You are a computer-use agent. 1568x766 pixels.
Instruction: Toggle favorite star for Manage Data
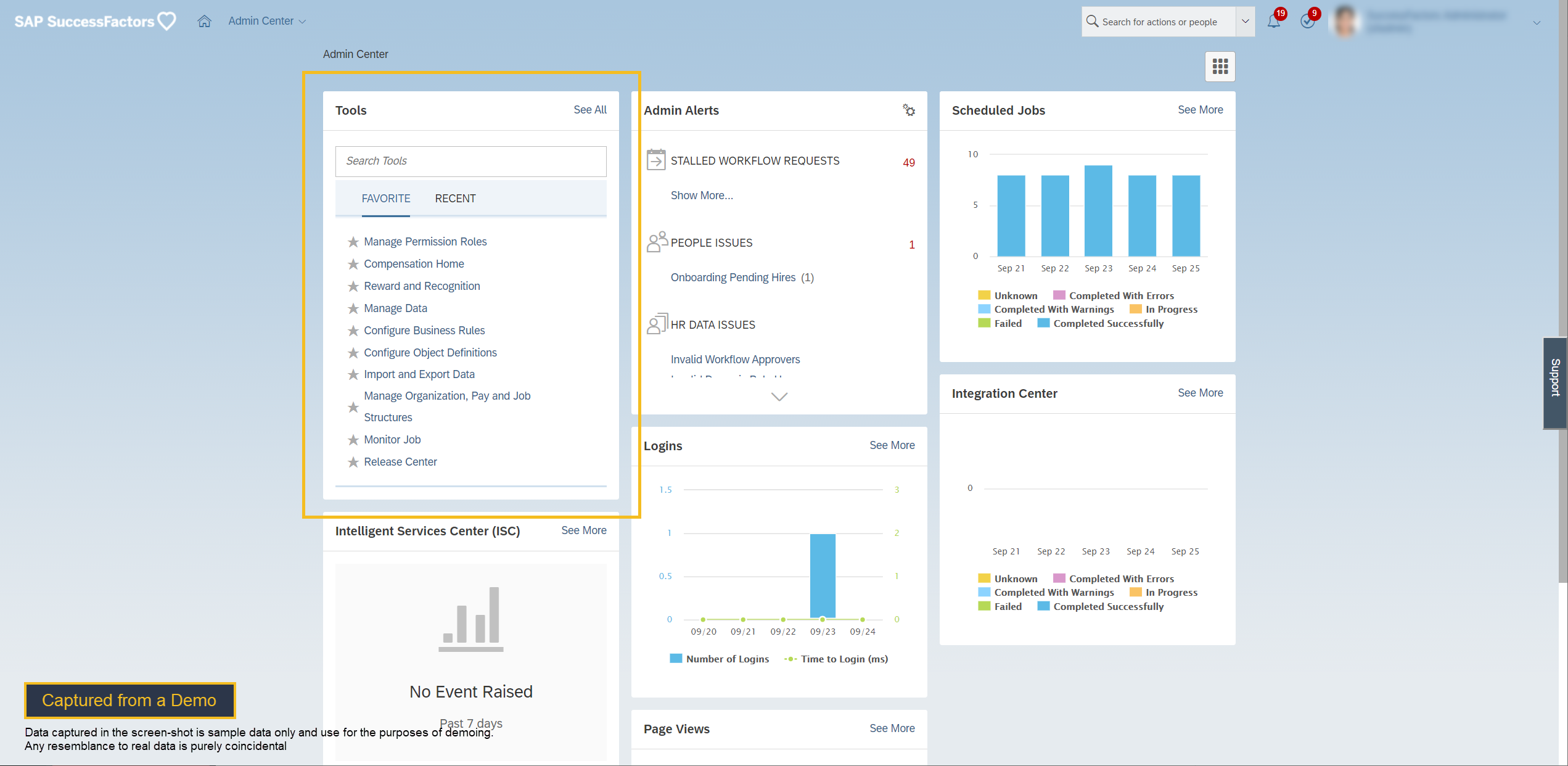(353, 308)
